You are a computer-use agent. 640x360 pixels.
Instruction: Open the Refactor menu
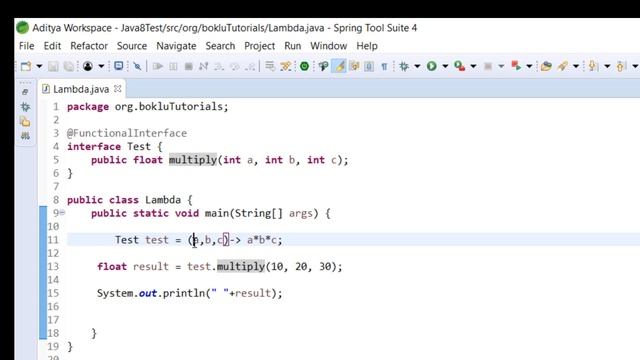(89, 46)
